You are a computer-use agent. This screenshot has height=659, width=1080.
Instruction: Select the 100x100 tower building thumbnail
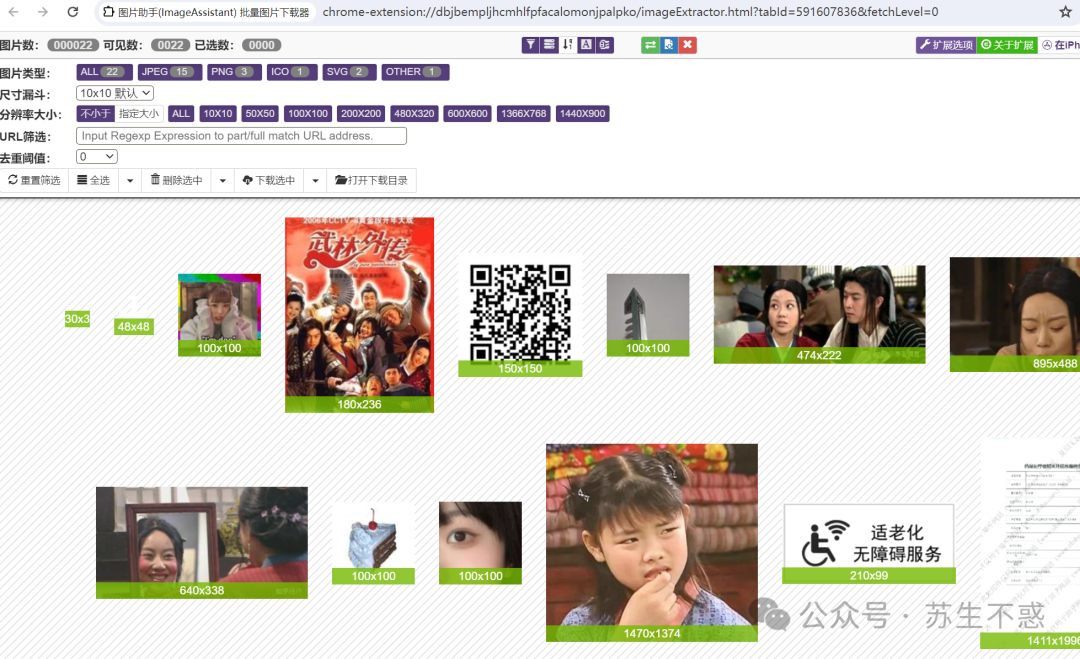(x=647, y=315)
